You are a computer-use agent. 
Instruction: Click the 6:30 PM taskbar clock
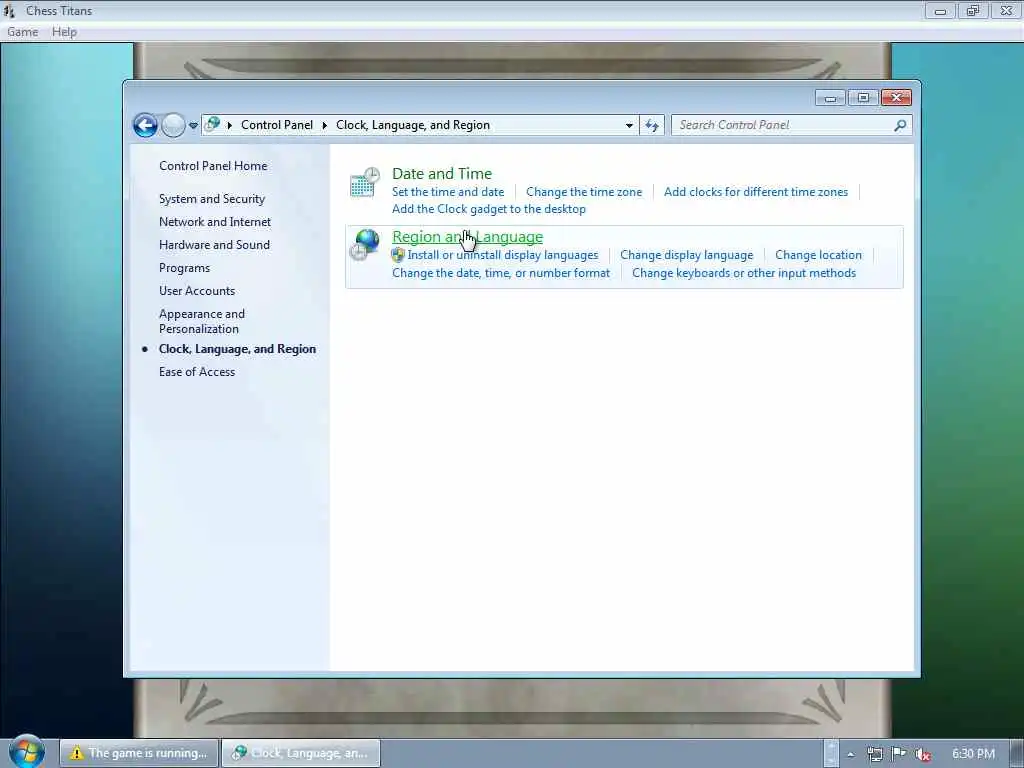tap(973, 754)
